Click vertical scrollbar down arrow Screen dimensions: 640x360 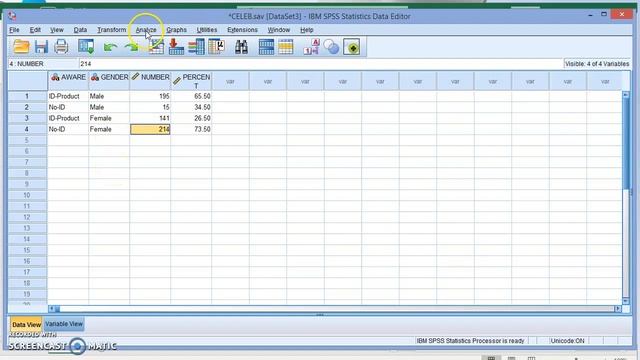click(626, 301)
